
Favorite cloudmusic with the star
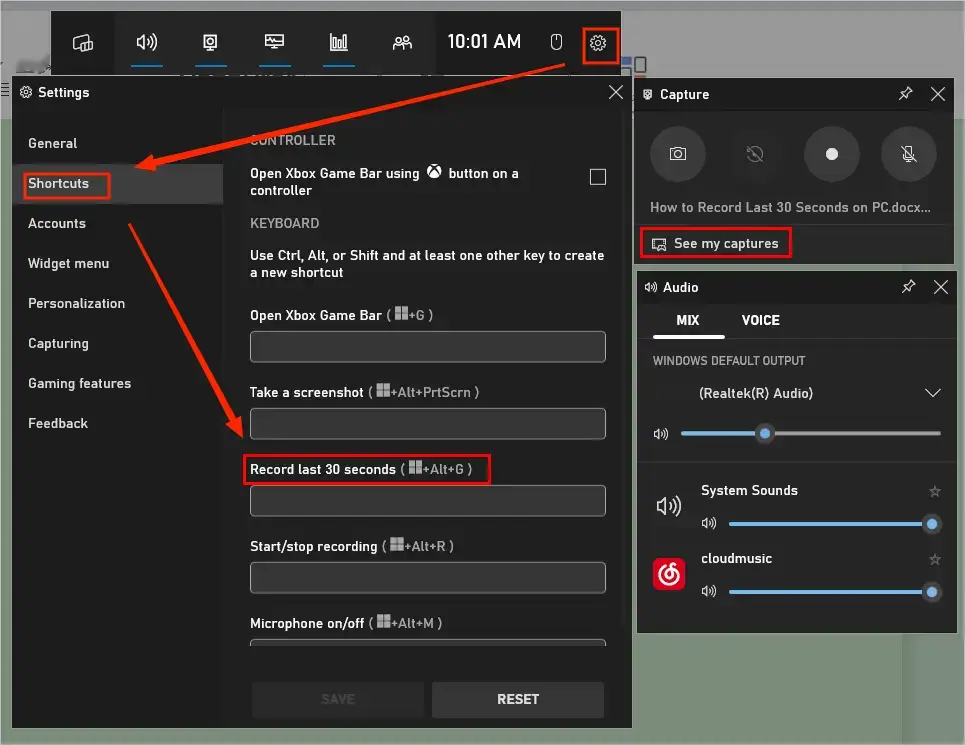point(935,559)
